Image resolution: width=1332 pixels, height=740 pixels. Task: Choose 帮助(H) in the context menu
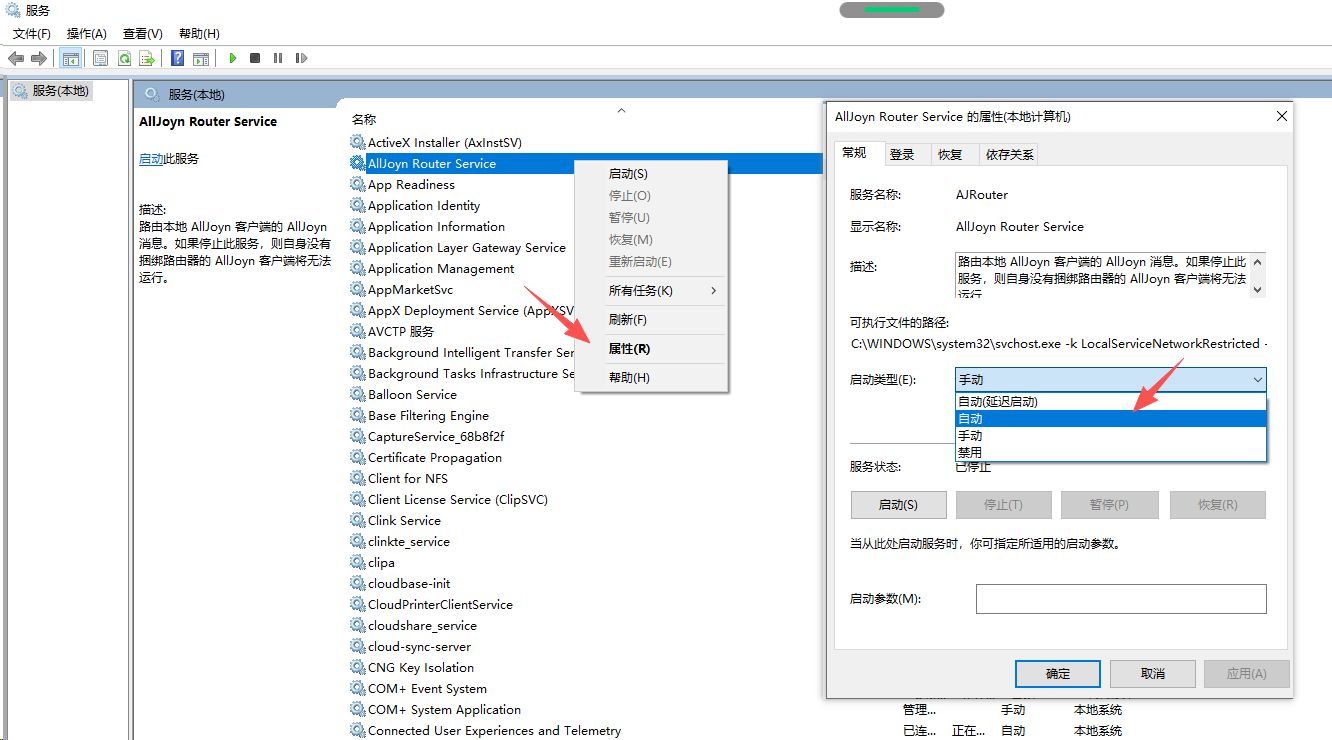click(652, 378)
